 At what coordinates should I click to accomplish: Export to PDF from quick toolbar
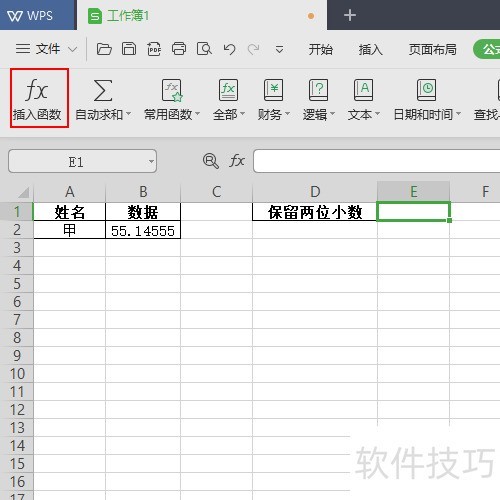[x=154, y=49]
